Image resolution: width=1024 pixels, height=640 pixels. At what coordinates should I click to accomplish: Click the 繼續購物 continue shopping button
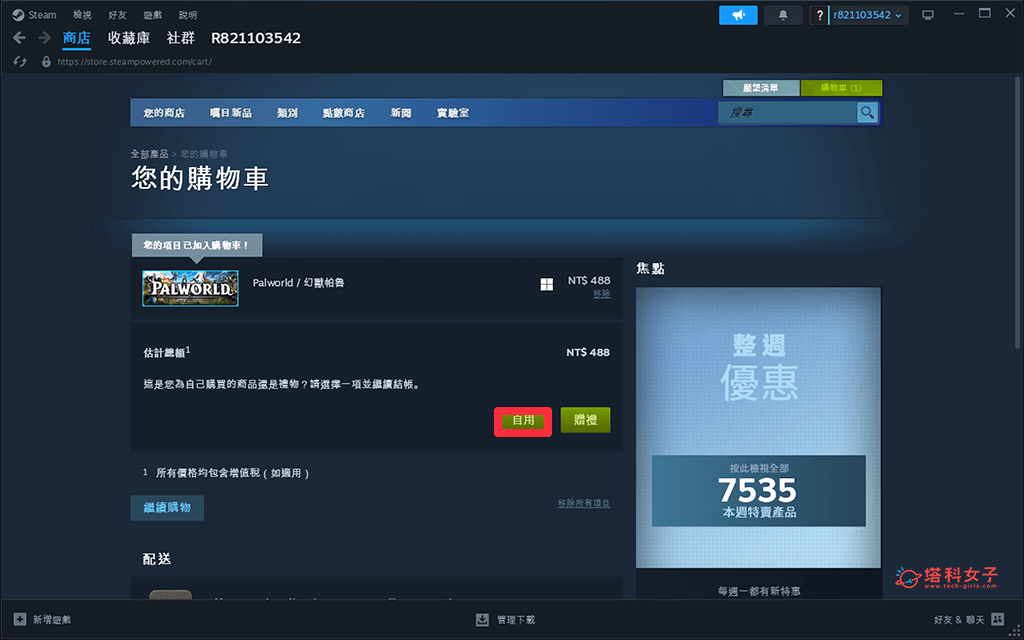tap(167, 508)
